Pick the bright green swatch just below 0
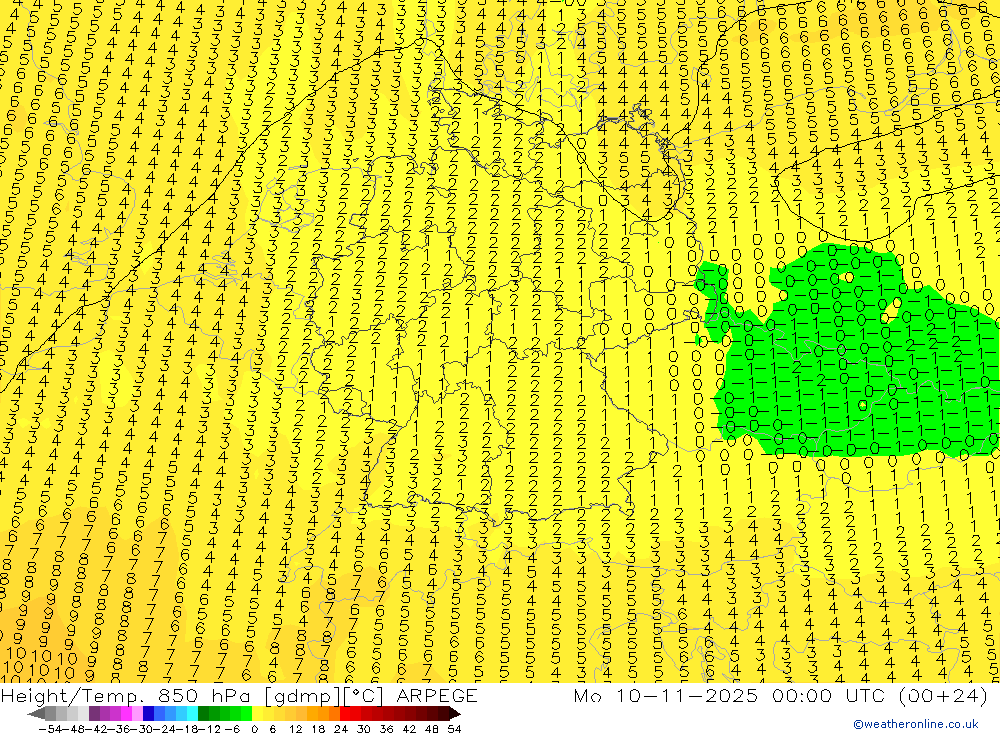 pos(246,714)
